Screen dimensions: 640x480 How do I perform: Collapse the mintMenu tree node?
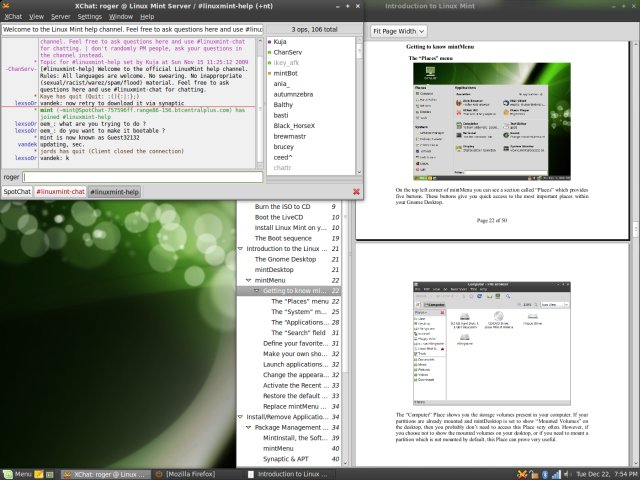click(x=247, y=281)
